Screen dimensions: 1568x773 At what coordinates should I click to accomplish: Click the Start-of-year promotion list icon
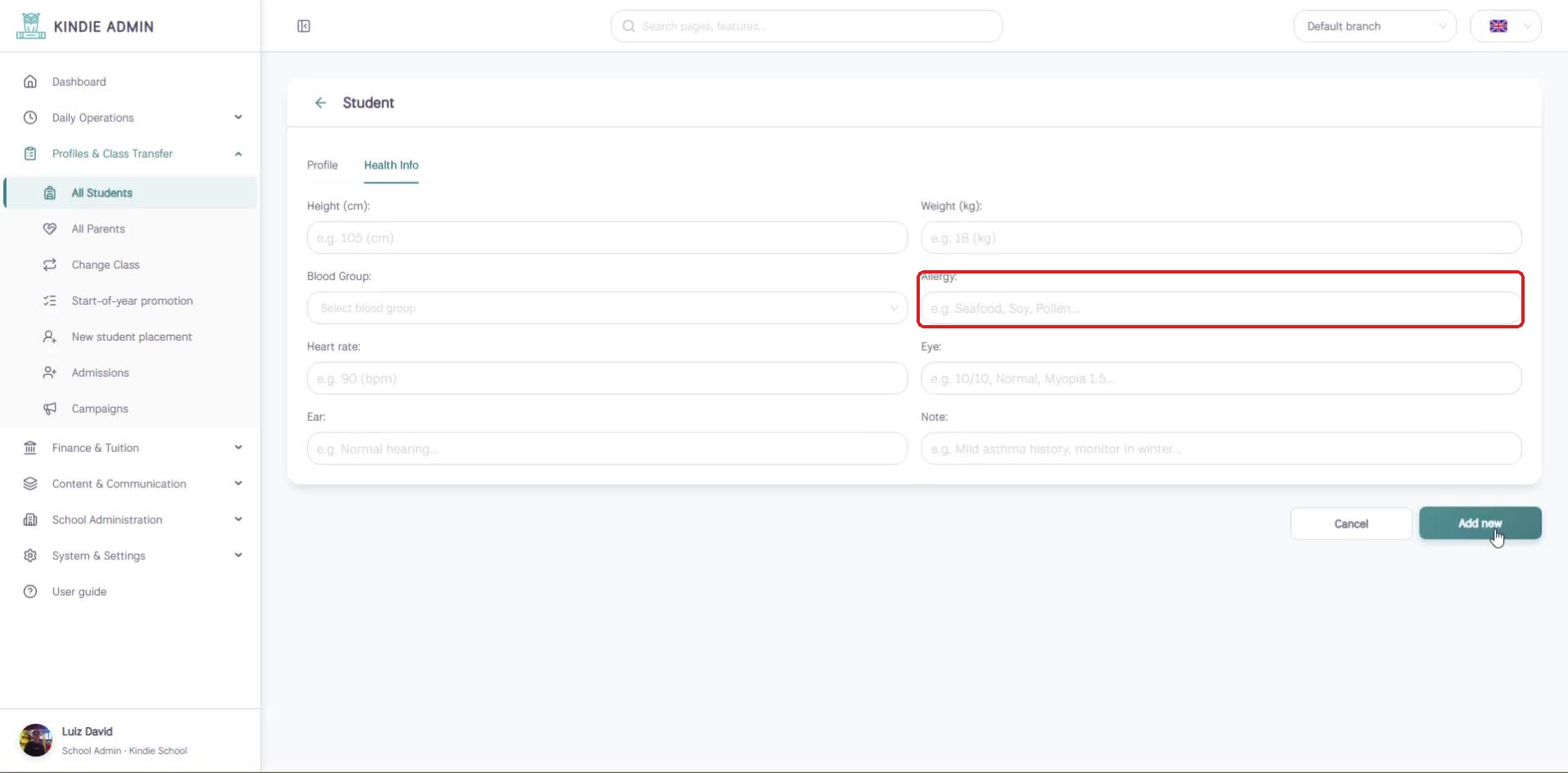click(50, 301)
